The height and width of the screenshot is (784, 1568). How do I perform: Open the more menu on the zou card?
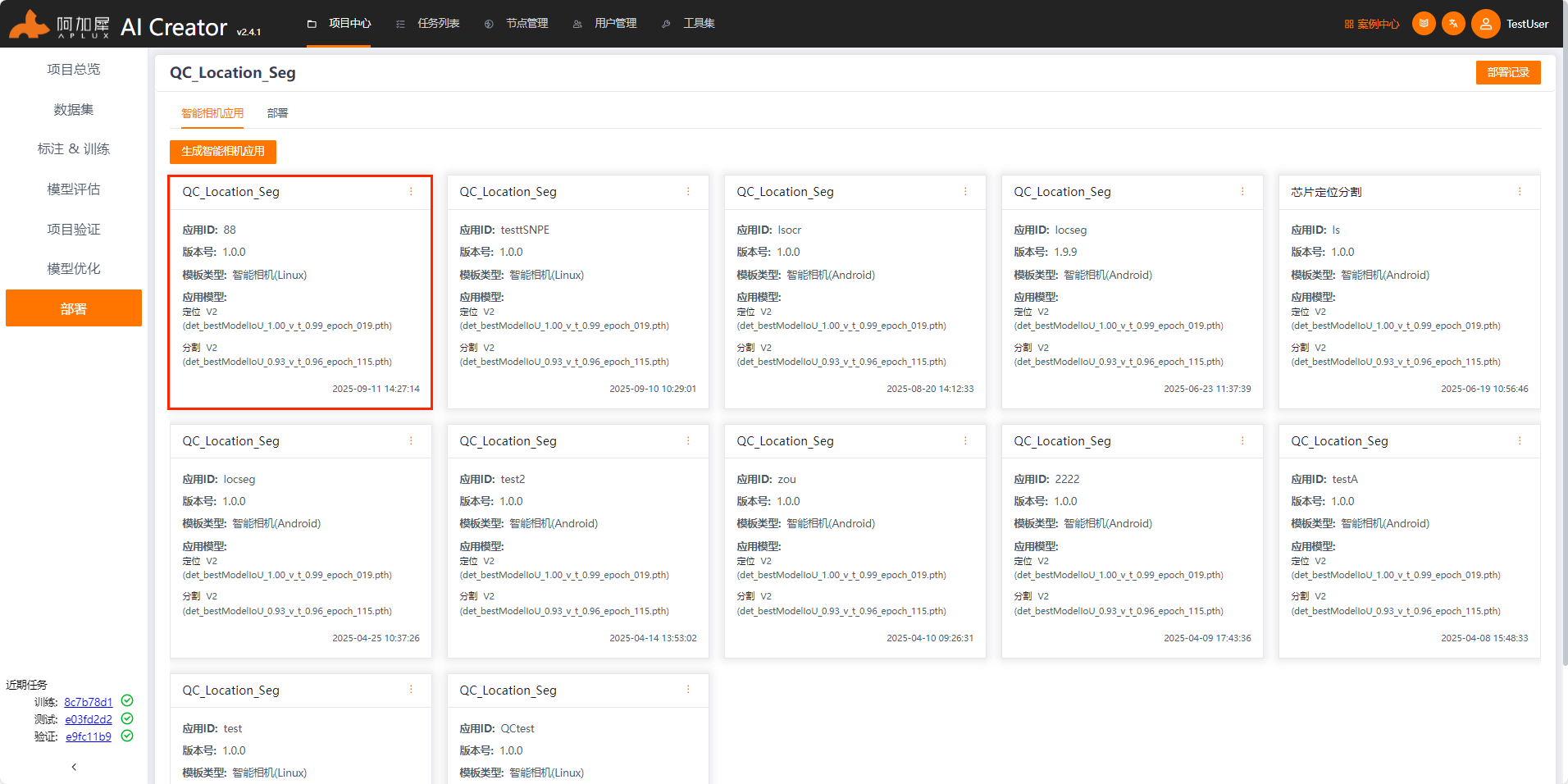coord(965,440)
